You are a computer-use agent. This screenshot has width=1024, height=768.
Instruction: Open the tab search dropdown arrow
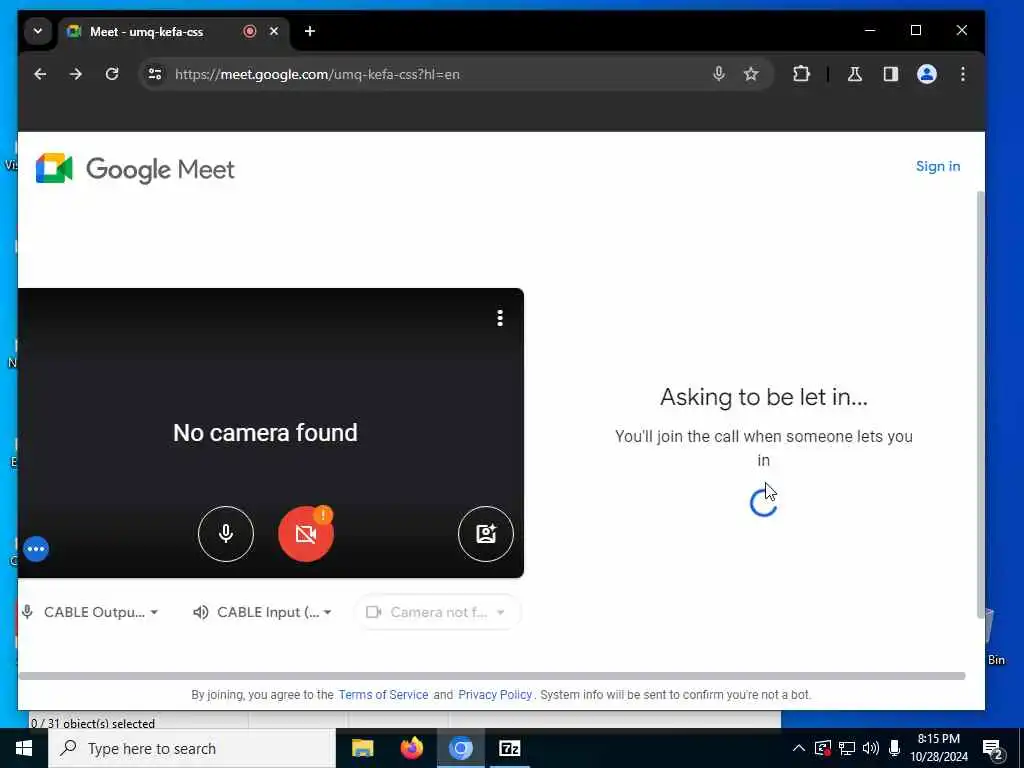coord(38,31)
